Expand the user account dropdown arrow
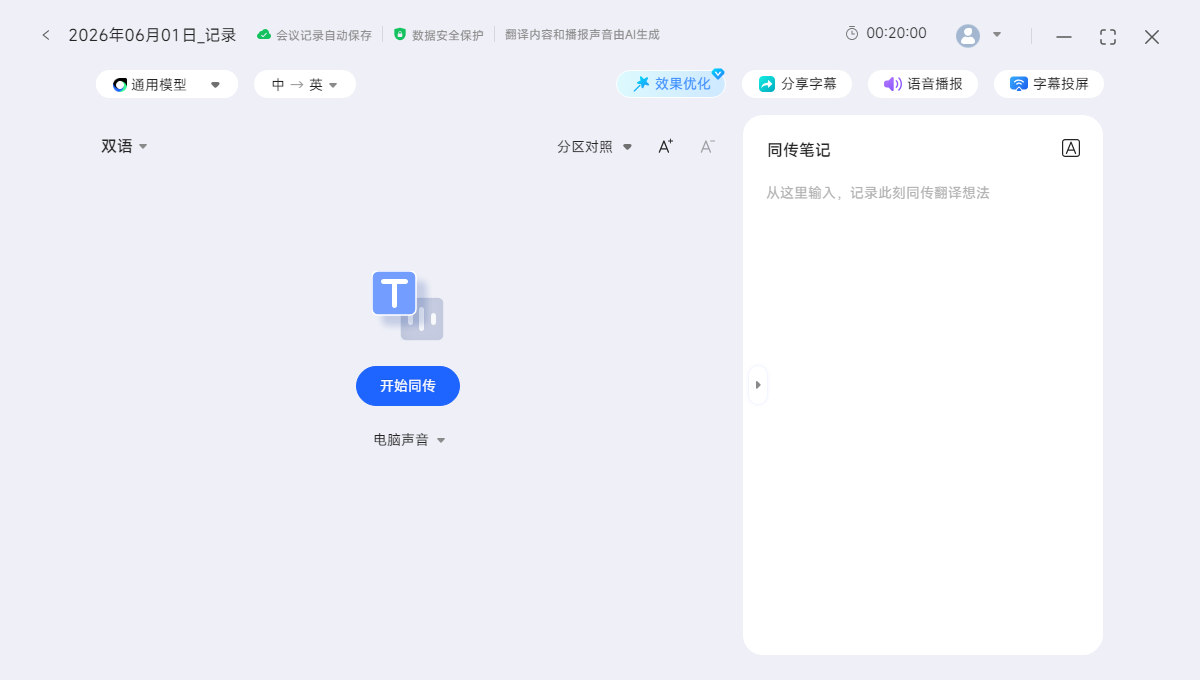This screenshot has width=1200, height=680. coord(997,35)
